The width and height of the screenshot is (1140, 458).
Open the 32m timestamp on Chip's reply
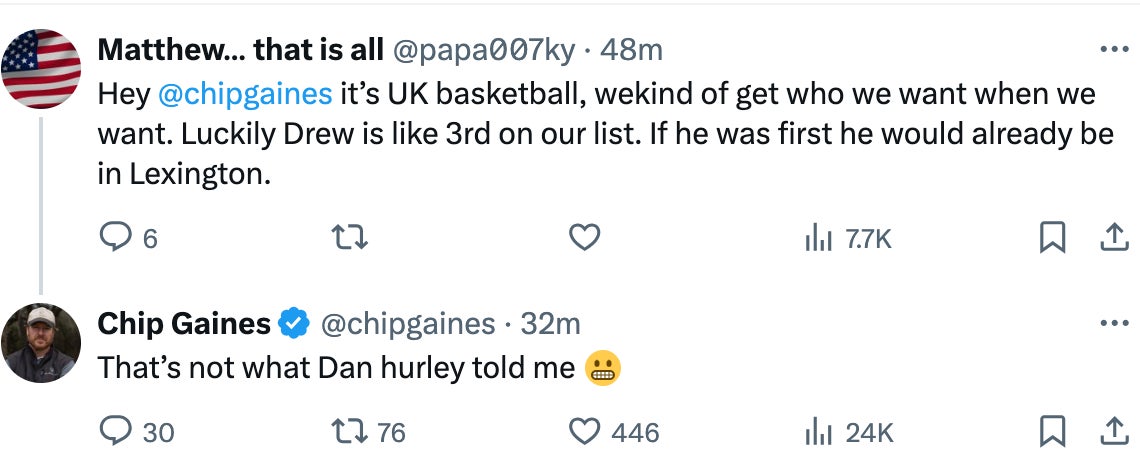(551, 324)
